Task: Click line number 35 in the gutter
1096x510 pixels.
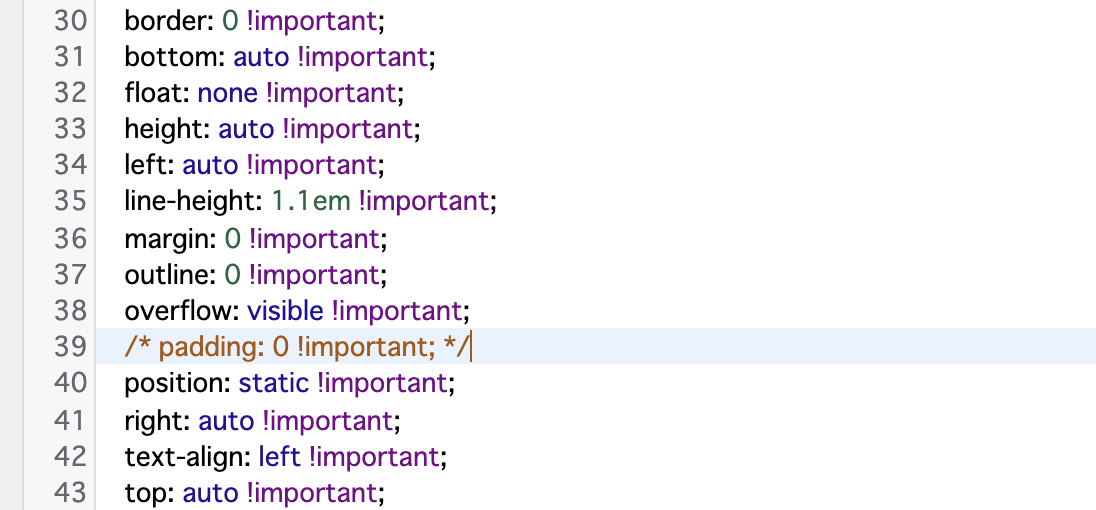Action: (69, 201)
